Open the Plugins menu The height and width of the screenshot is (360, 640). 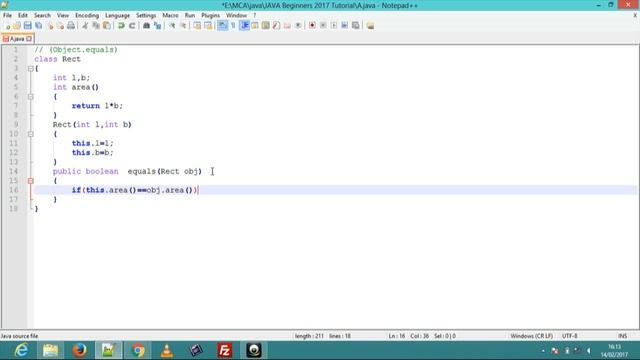(x=210, y=16)
